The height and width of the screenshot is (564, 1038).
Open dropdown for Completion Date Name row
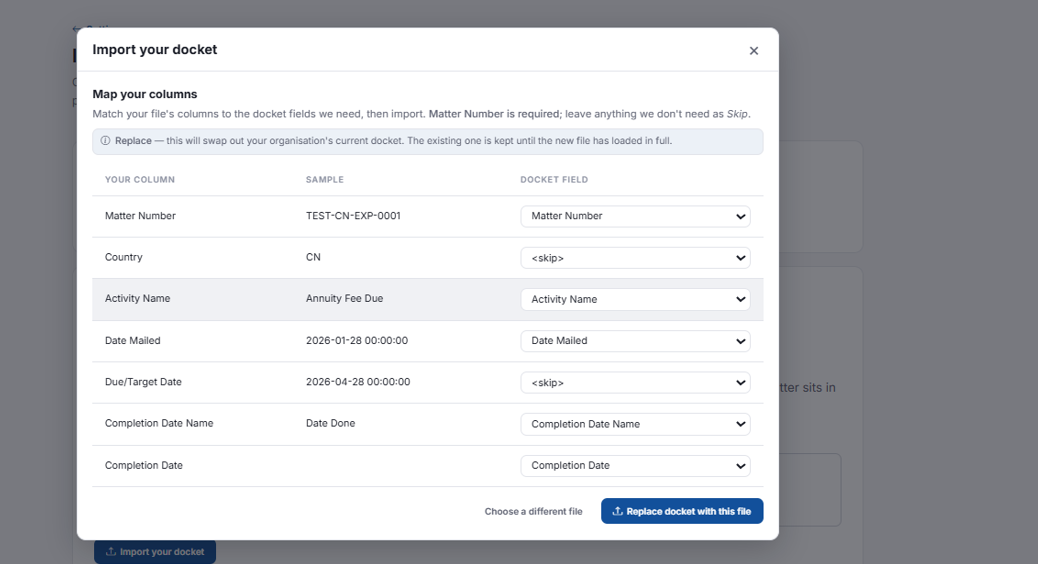pos(636,424)
